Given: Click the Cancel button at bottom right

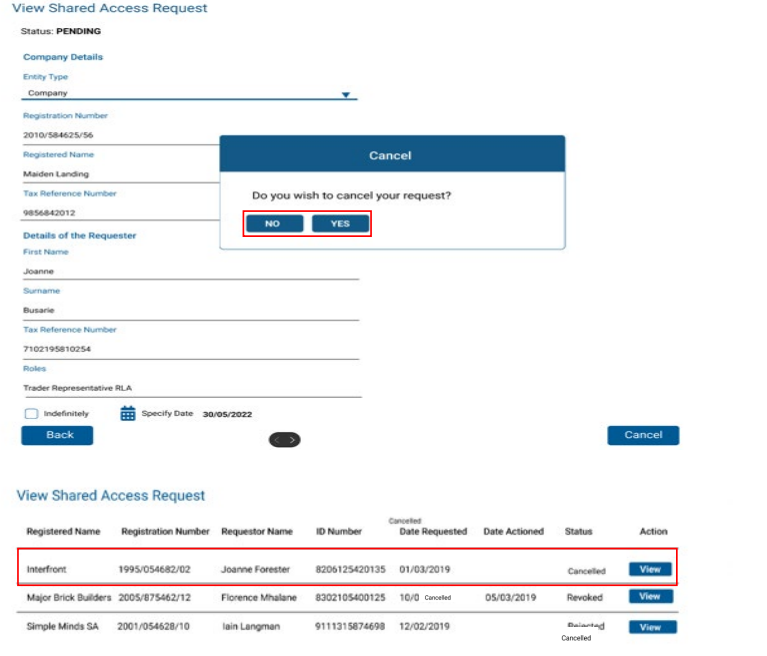Looking at the screenshot, I should (643, 435).
